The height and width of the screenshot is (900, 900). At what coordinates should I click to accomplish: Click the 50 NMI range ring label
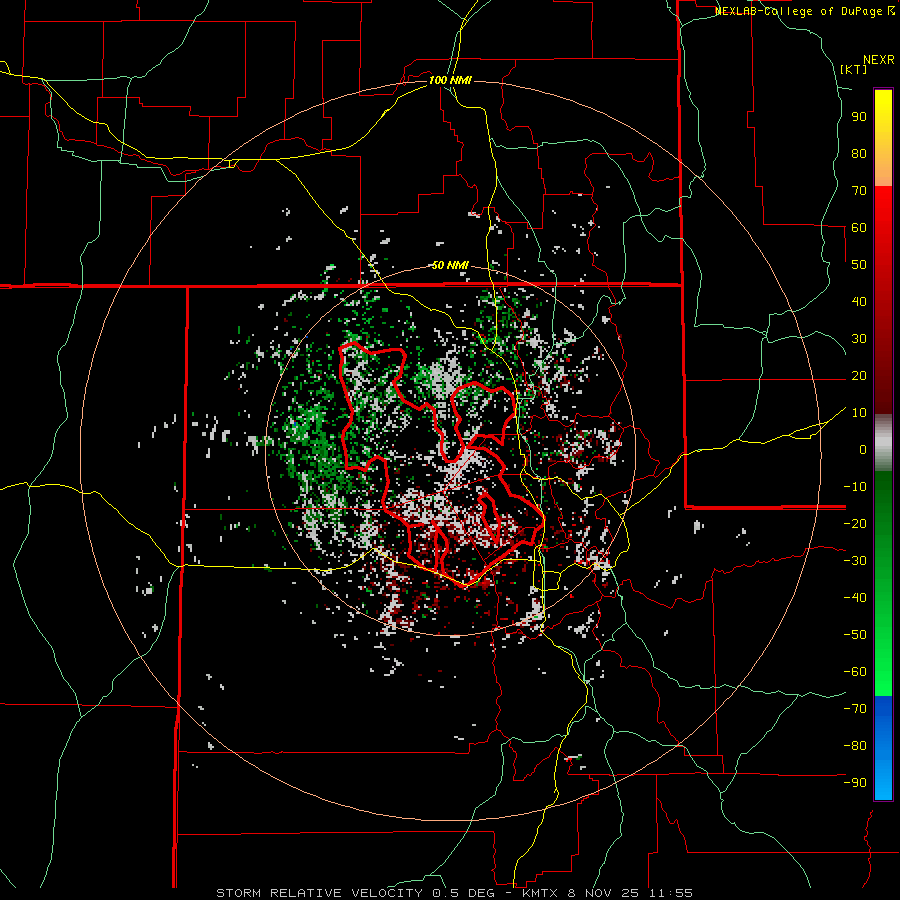pyautogui.click(x=450, y=265)
